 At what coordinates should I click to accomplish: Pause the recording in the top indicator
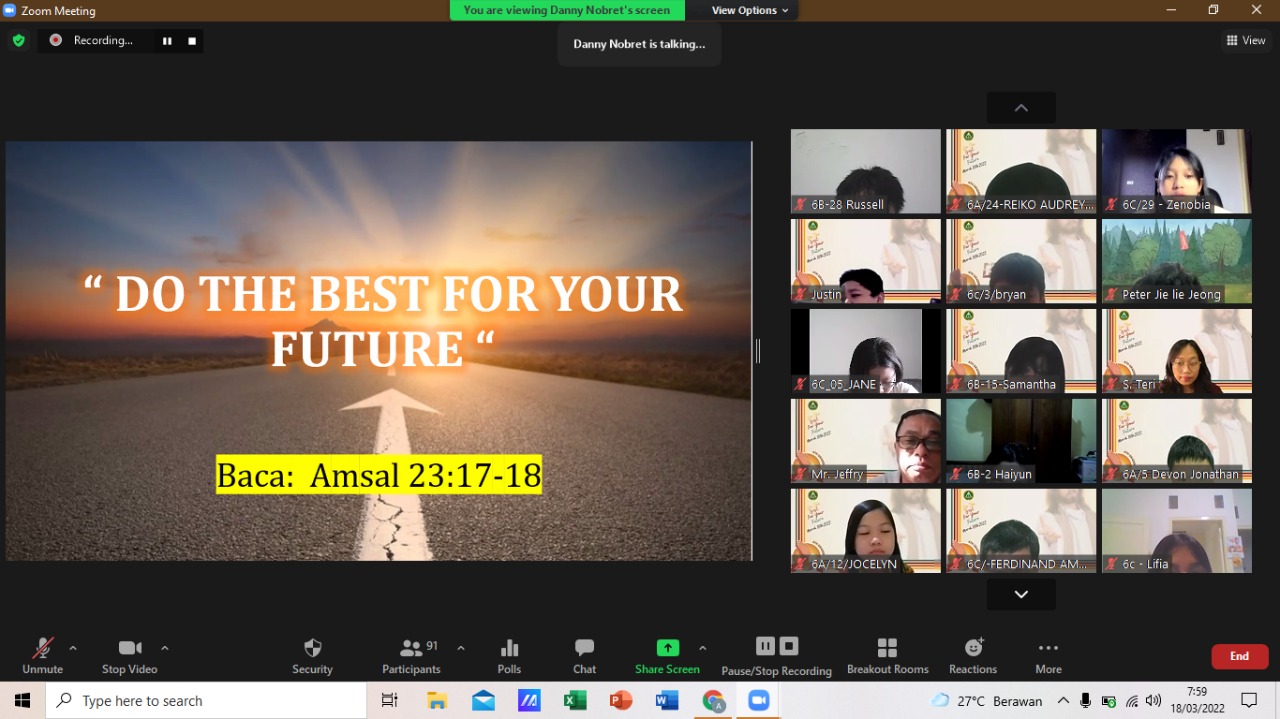coord(167,41)
